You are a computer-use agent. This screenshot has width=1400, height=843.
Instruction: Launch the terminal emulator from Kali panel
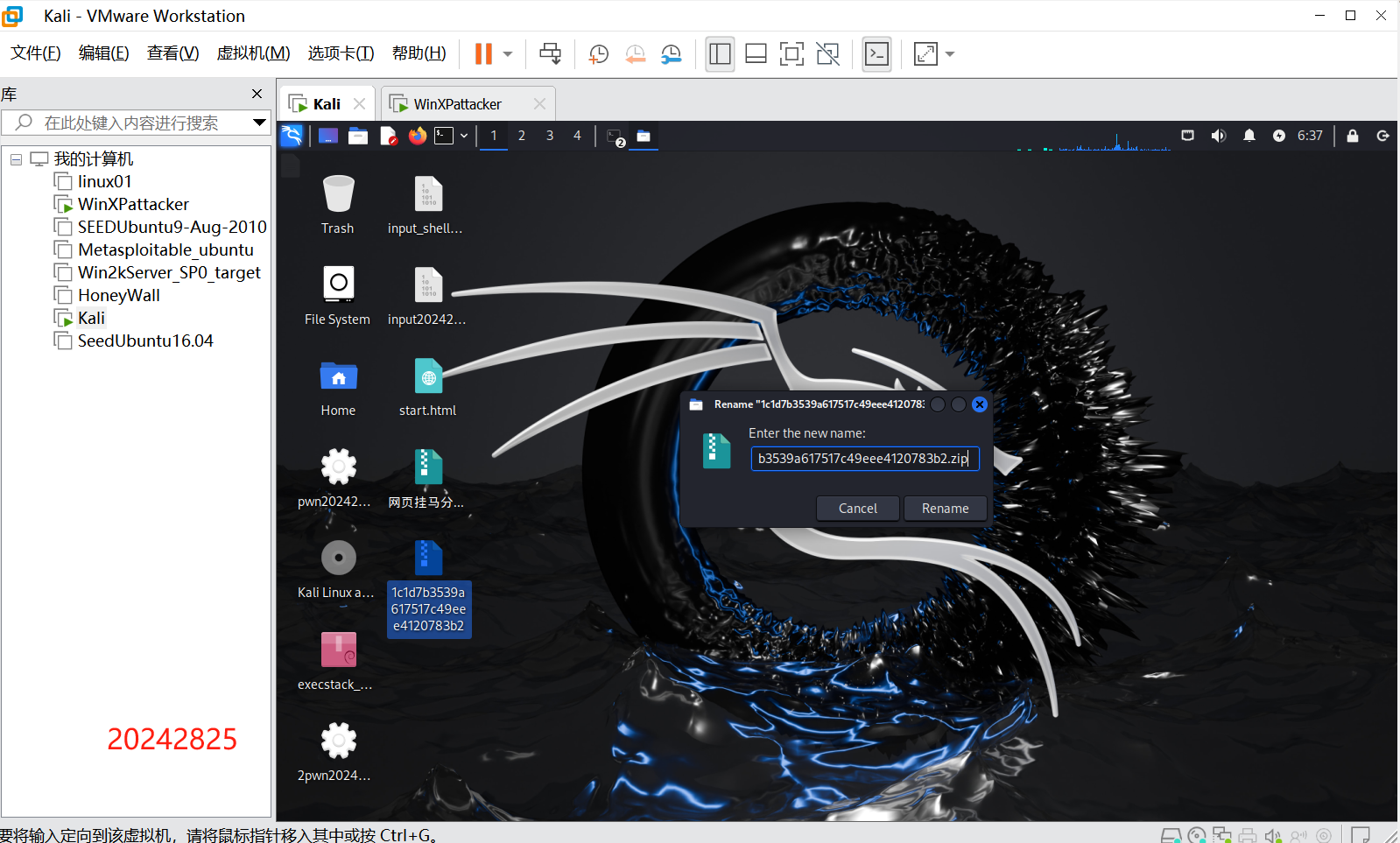click(445, 136)
